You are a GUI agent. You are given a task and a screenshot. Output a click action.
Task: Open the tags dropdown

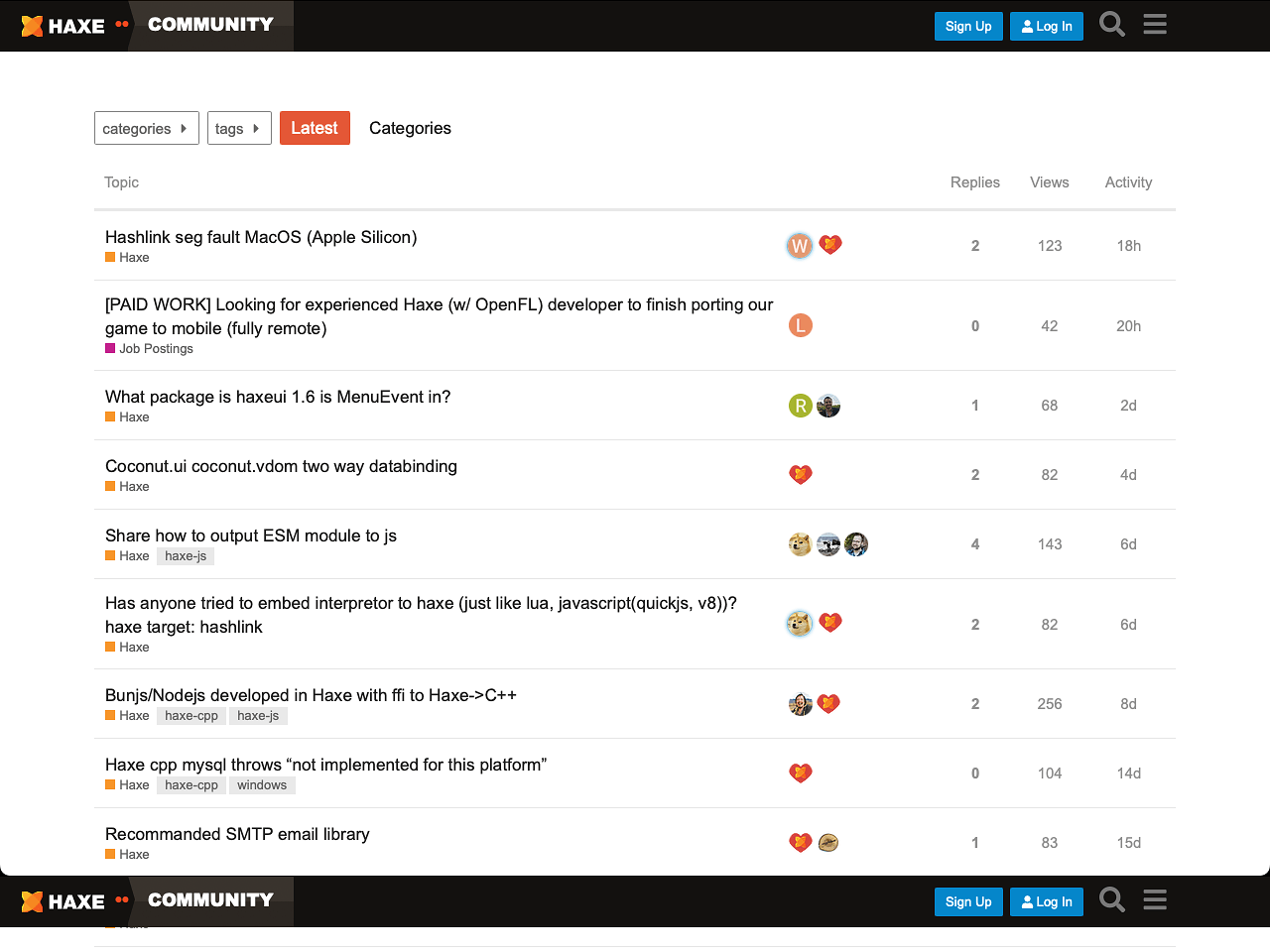pos(238,128)
